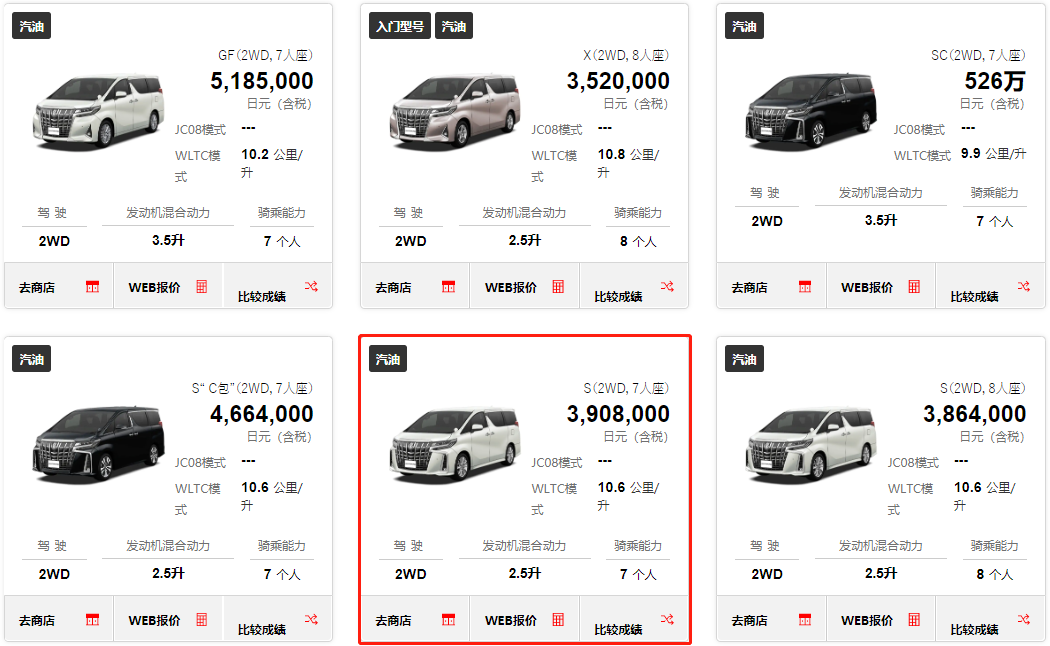Click the shuffle icon on the 3,864,000 yen card
Screen dimensions: 1050x646
coord(1023,620)
